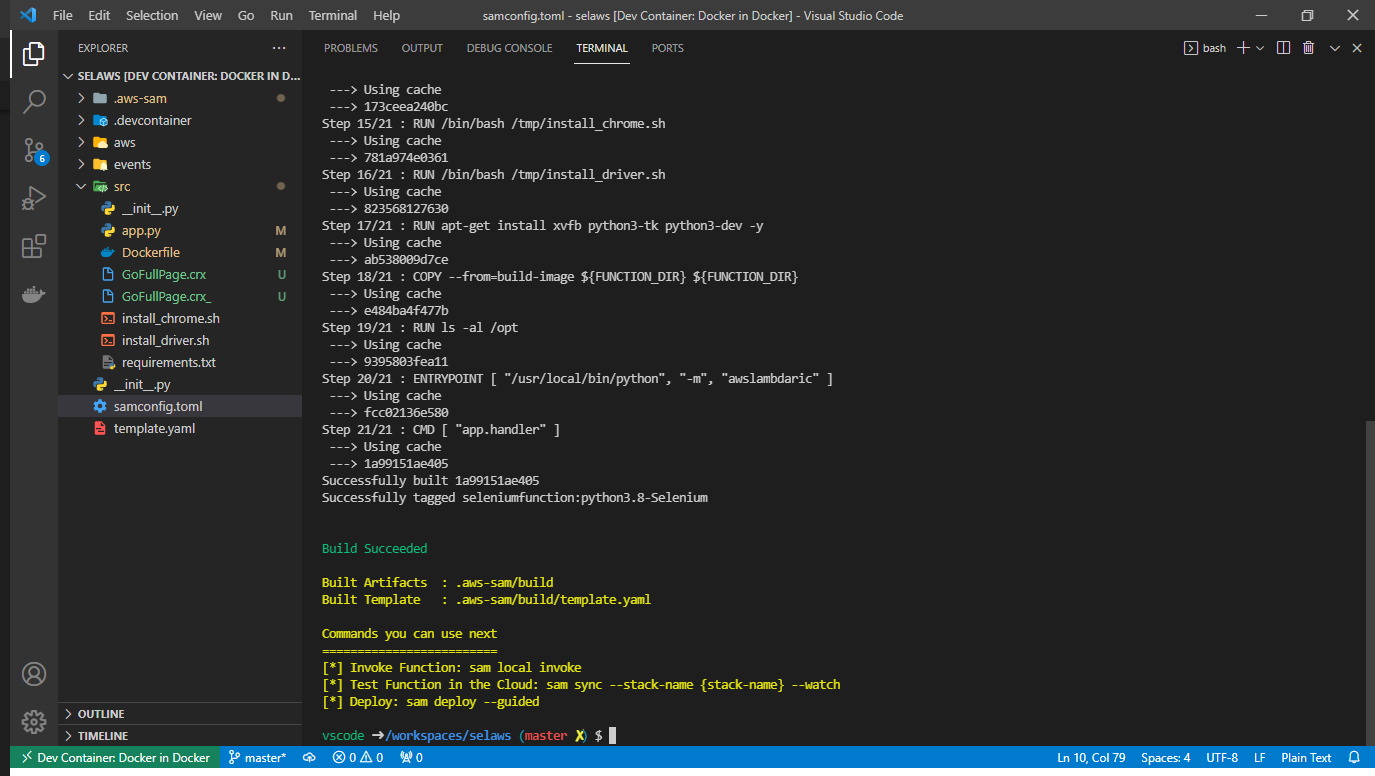This screenshot has width=1375, height=776.
Task: Split the terminal
Action: 1283,47
